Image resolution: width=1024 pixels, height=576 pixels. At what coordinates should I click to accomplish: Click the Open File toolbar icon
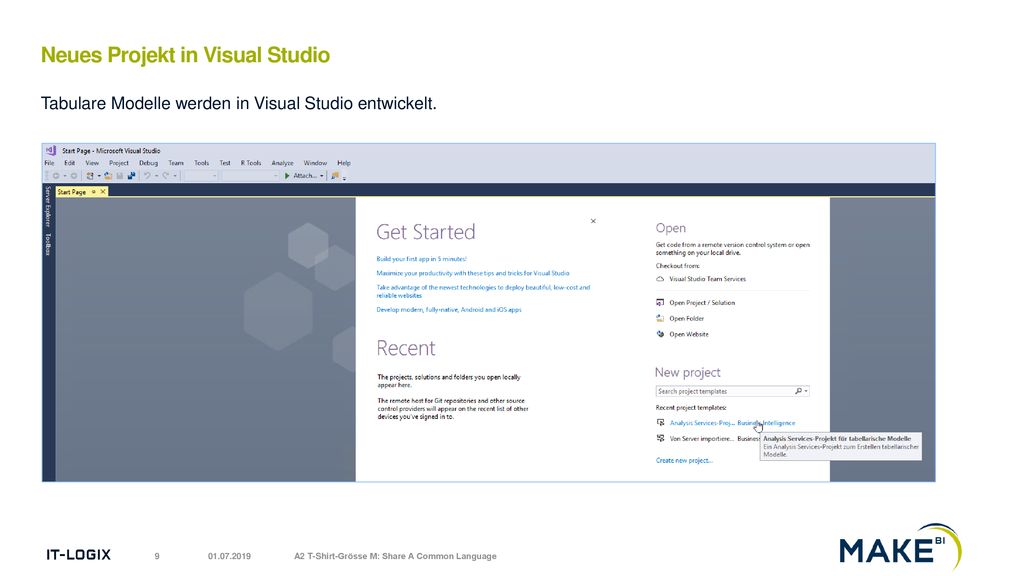click(108, 176)
